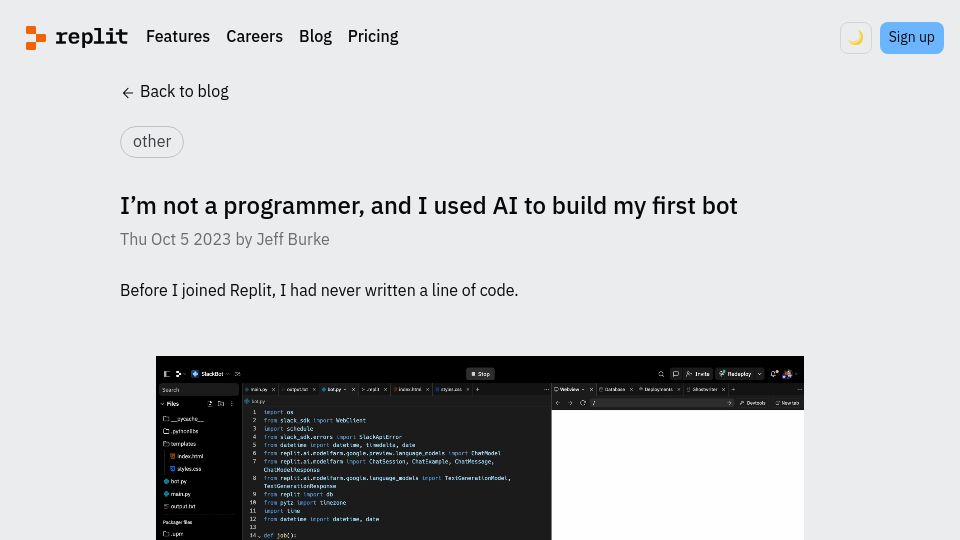Click the Replit logo icon
960x540 pixels.
(36, 37)
